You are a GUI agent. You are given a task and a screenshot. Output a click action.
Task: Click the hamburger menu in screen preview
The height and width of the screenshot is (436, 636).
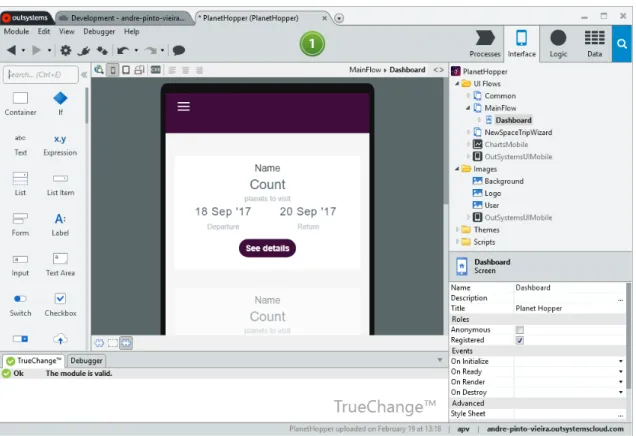pos(183,106)
